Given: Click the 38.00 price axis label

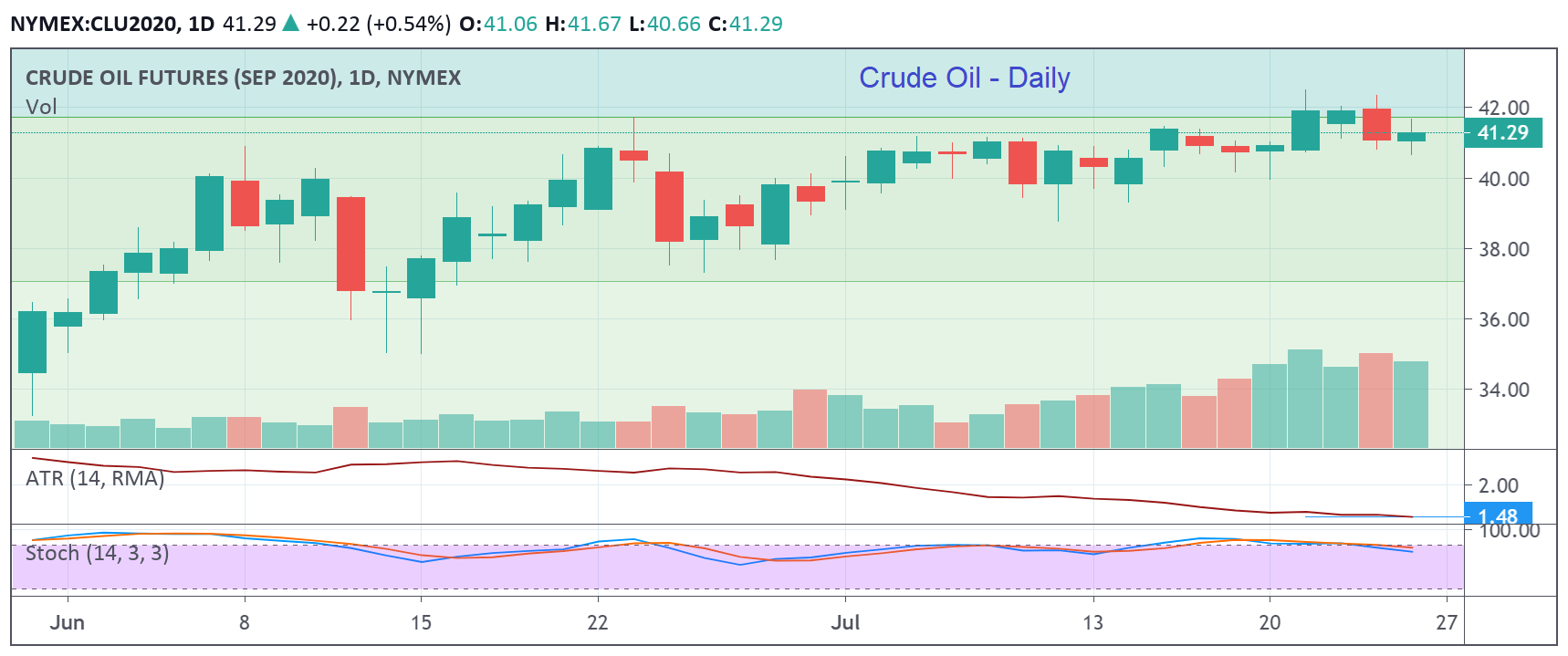Looking at the screenshot, I should pos(1503,249).
